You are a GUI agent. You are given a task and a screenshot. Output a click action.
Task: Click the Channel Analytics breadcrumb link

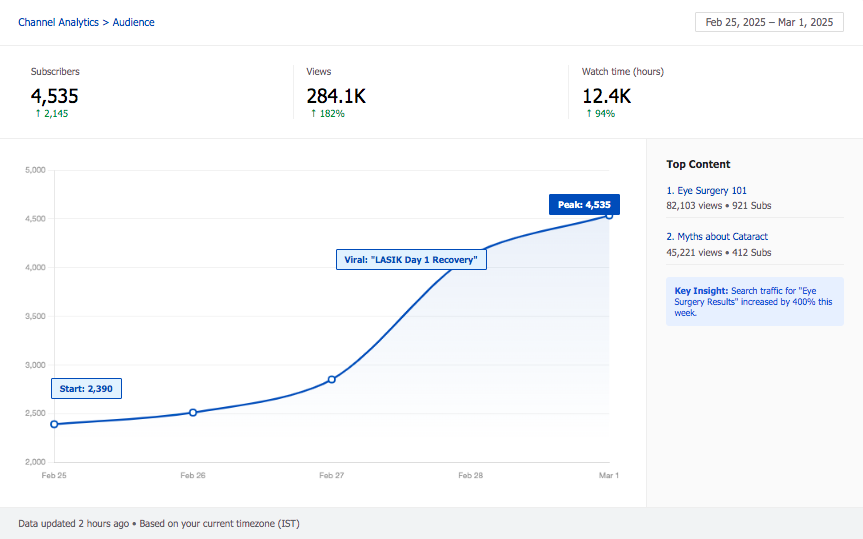click(x=58, y=22)
